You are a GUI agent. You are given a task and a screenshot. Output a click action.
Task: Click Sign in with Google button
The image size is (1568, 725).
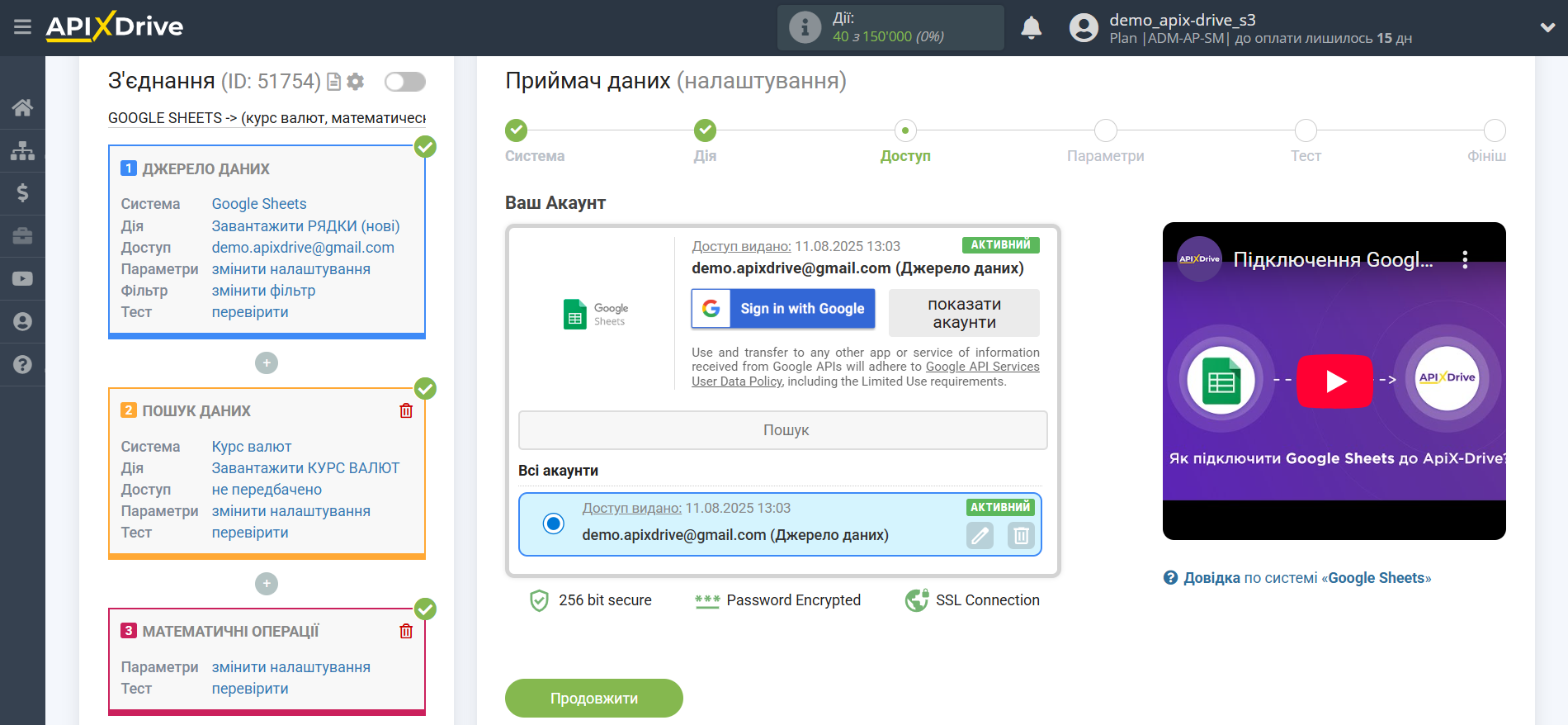pyautogui.click(x=783, y=309)
